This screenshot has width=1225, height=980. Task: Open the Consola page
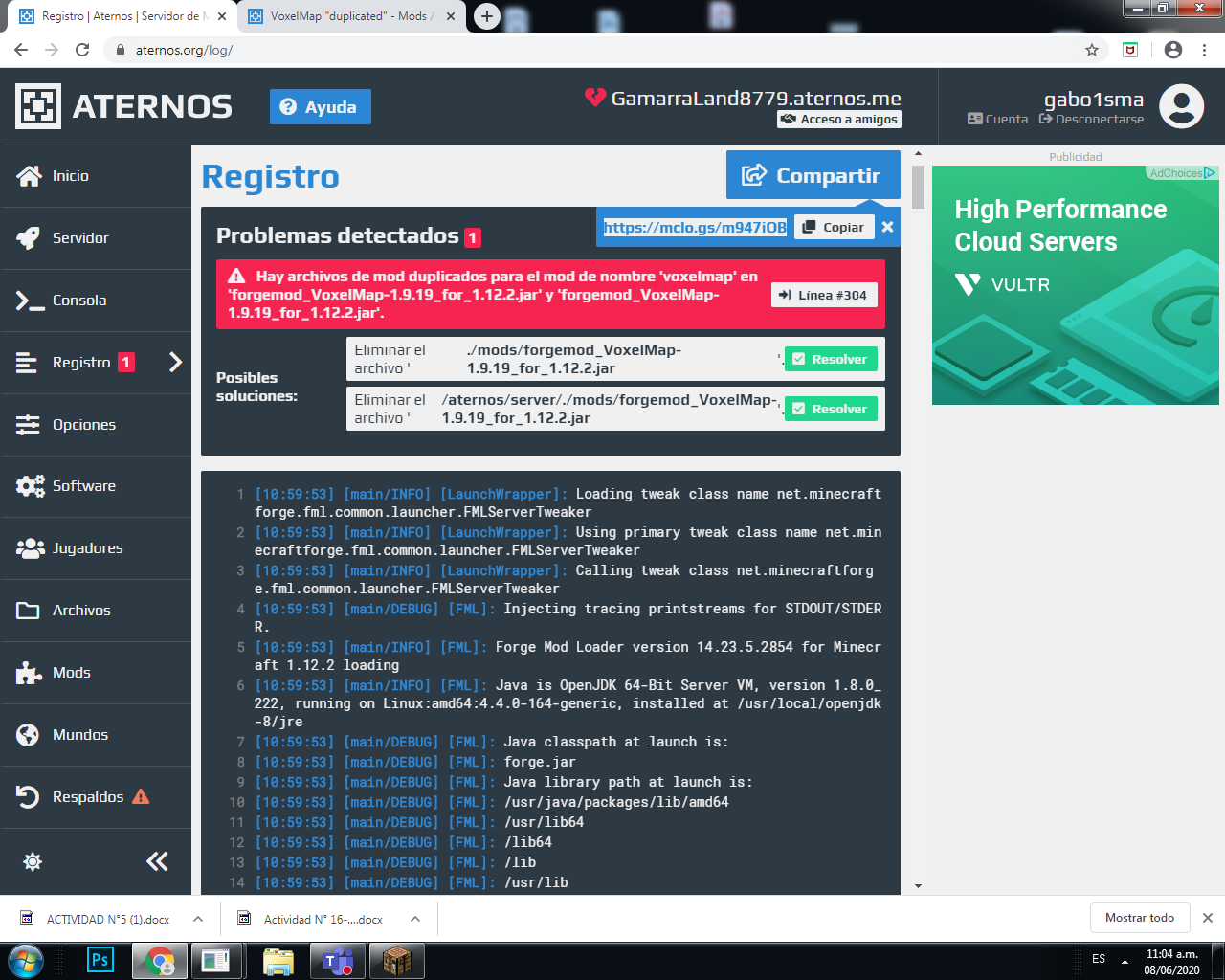pyautogui.click(x=96, y=301)
